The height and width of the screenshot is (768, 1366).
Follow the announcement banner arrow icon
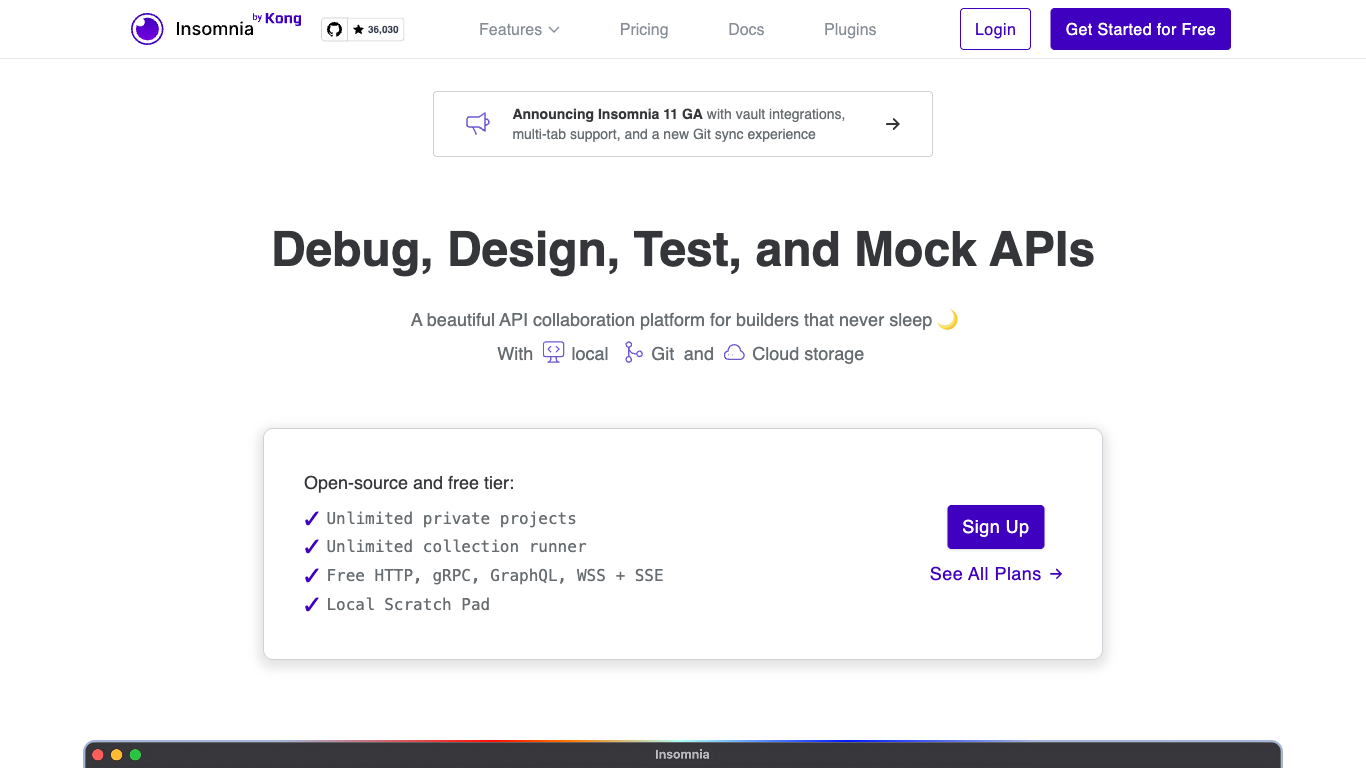(x=893, y=124)
